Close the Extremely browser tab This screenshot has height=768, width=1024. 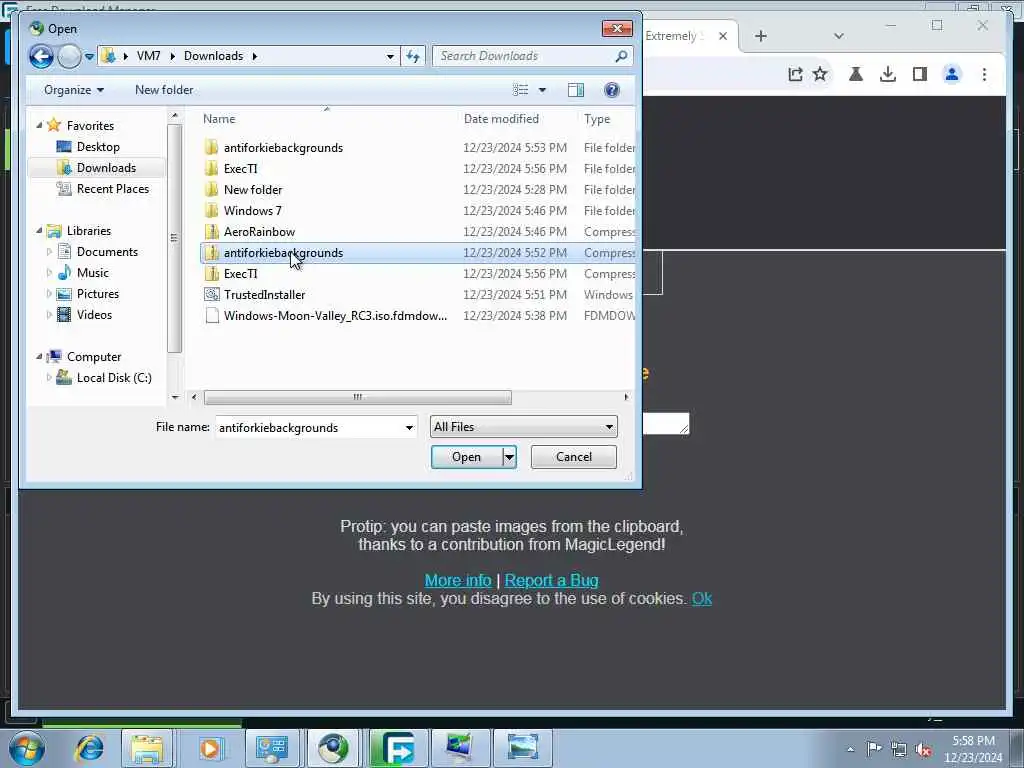coord(723,36)
